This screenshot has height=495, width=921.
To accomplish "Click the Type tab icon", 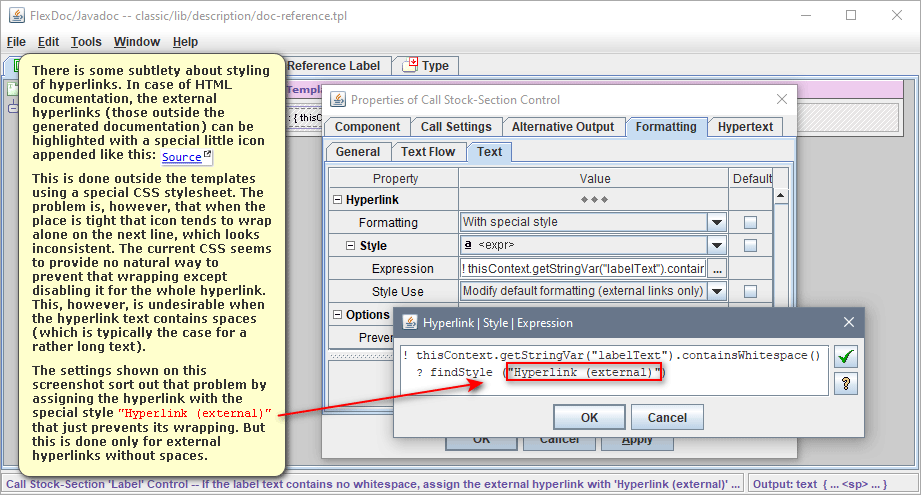I will [x=410, y=66].
